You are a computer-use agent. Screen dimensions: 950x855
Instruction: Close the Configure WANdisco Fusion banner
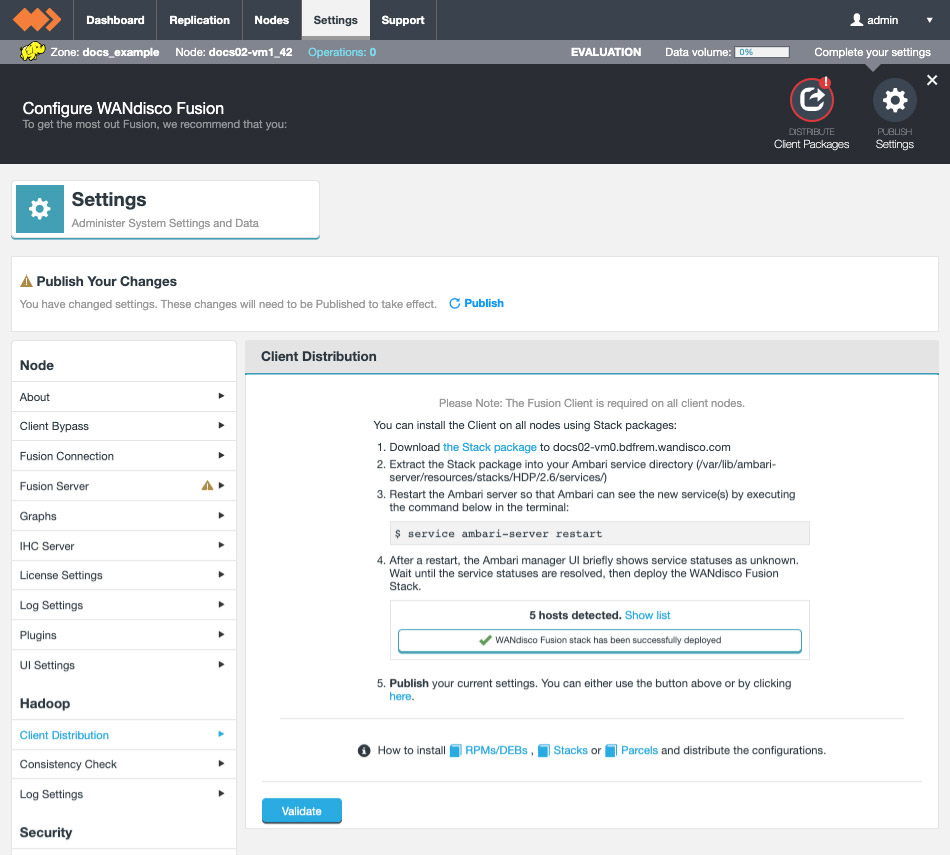932,80
